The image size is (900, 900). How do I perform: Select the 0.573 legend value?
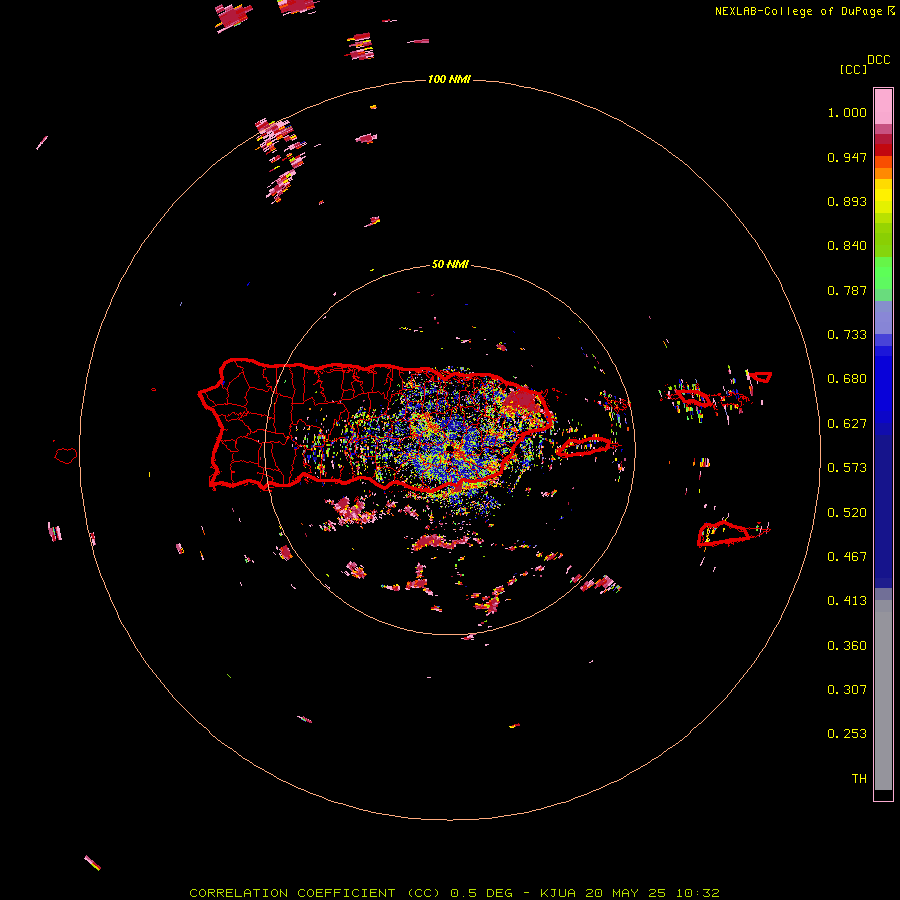[847, 468]
